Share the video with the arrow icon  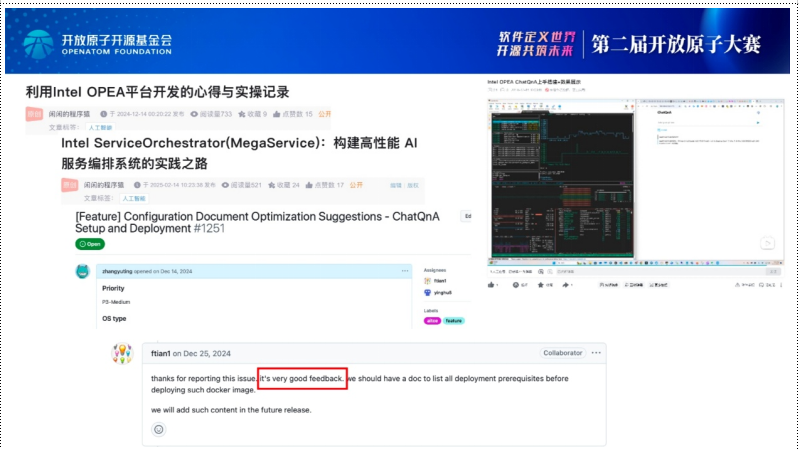pos(566,285)
